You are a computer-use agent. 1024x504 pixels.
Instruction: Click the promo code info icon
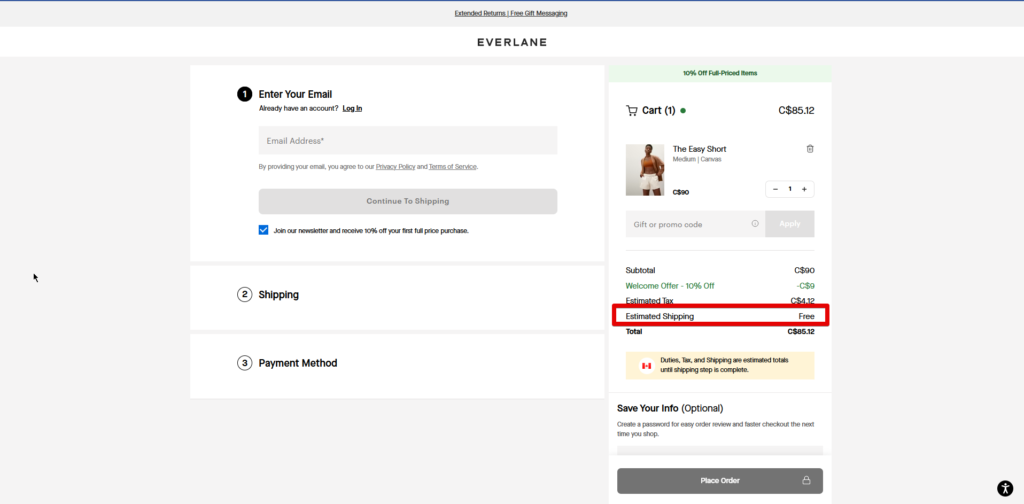click(755, 224)
